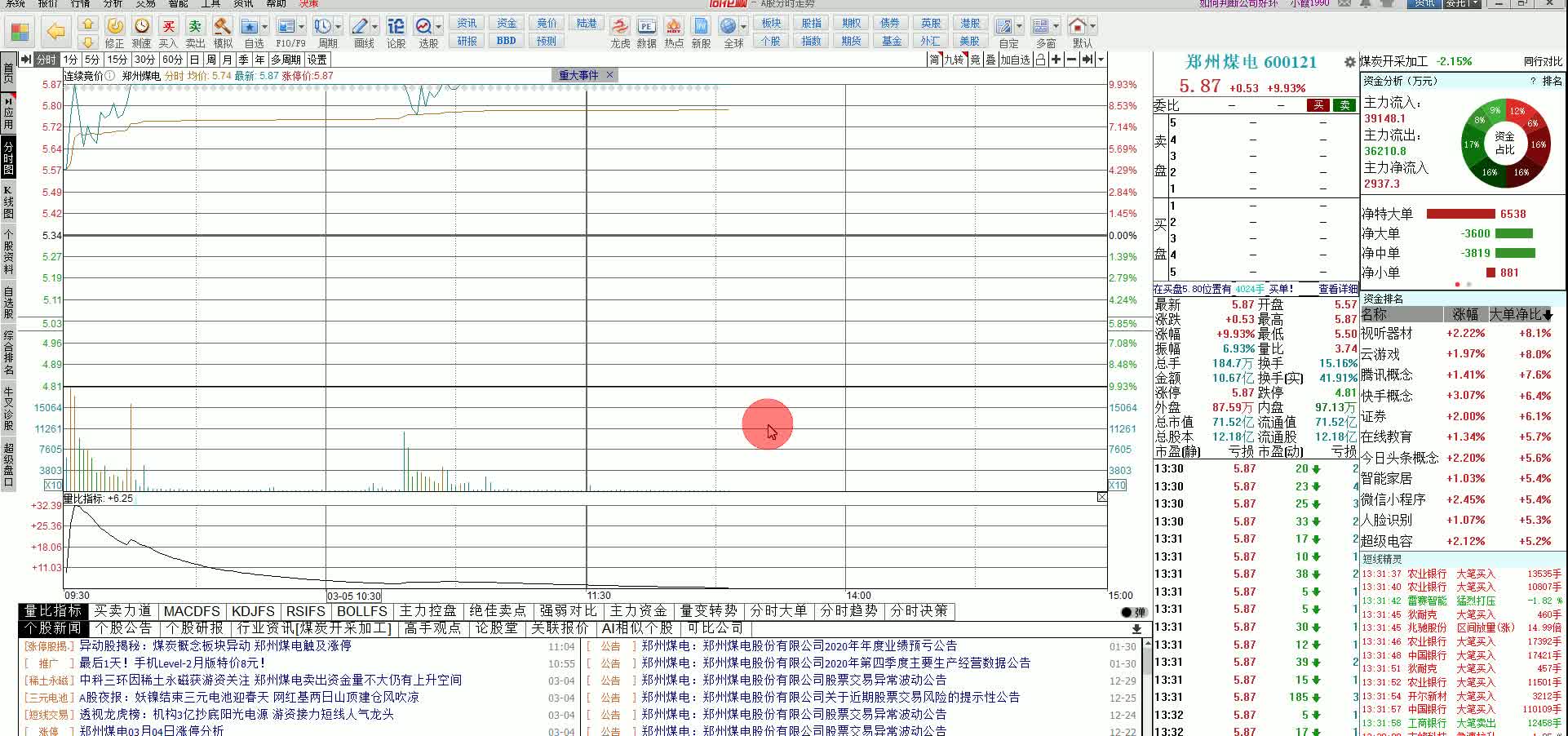Expand the 画线 dropdown arrow
1568x736 pixels.
click(x=374, y=27)
